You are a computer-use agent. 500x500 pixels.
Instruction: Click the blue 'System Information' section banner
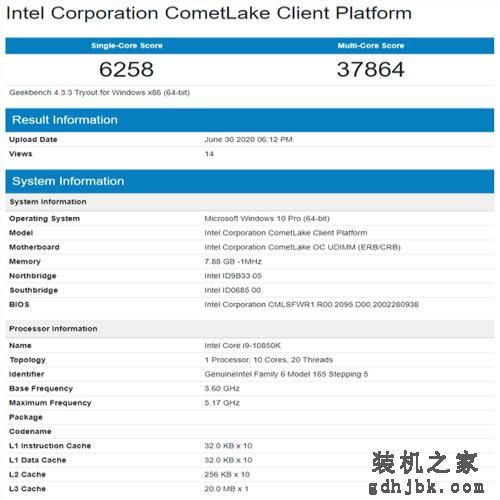point(250,181)
